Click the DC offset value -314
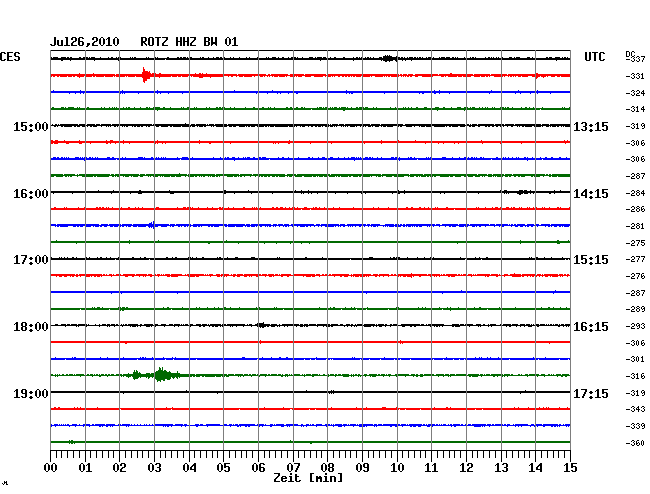 click(635, 109)
